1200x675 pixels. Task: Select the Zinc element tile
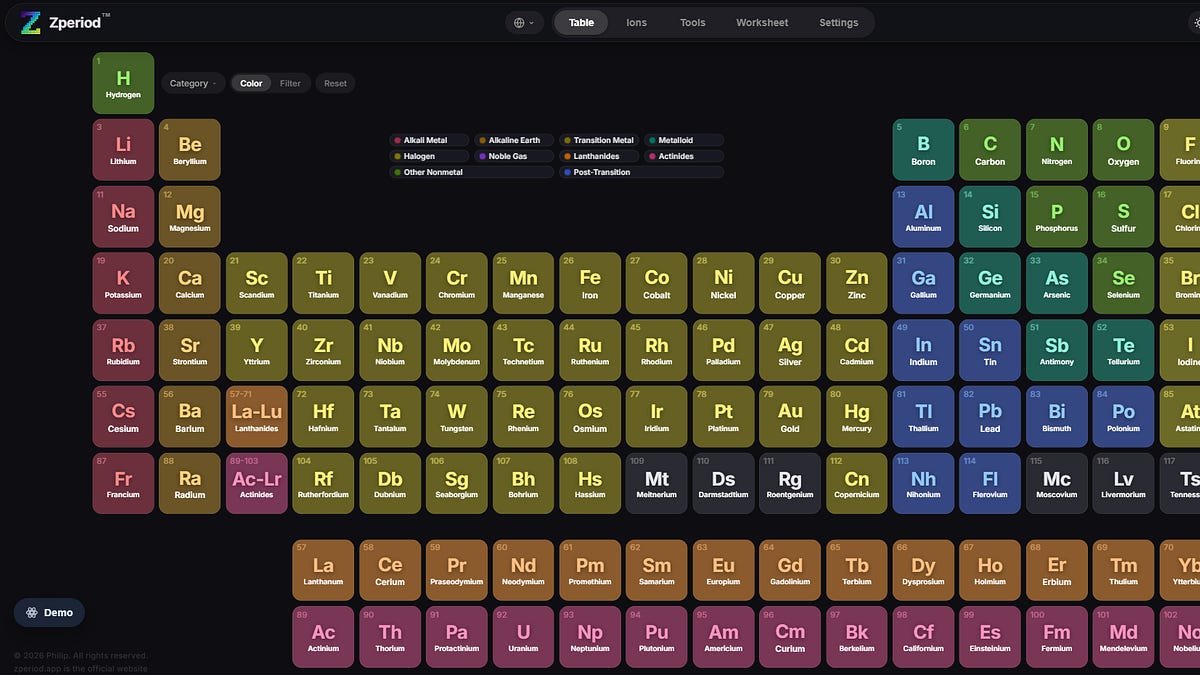[x=857, y=283]
